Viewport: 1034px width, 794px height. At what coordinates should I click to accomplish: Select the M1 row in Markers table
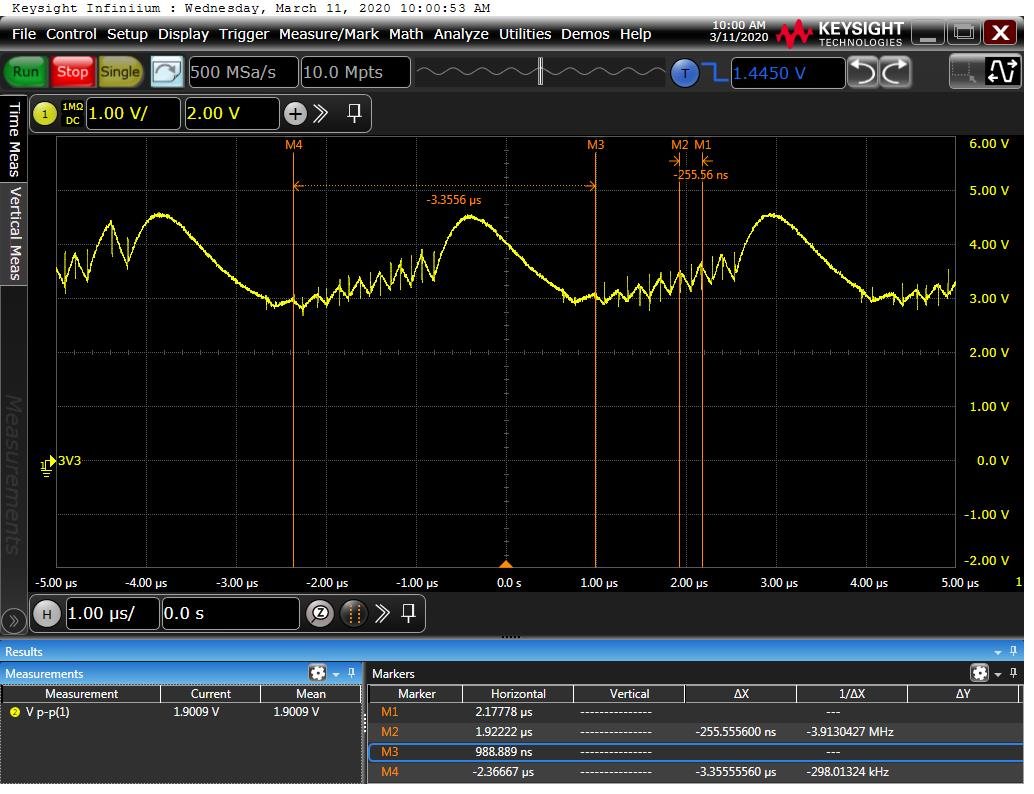pos(695,713)
